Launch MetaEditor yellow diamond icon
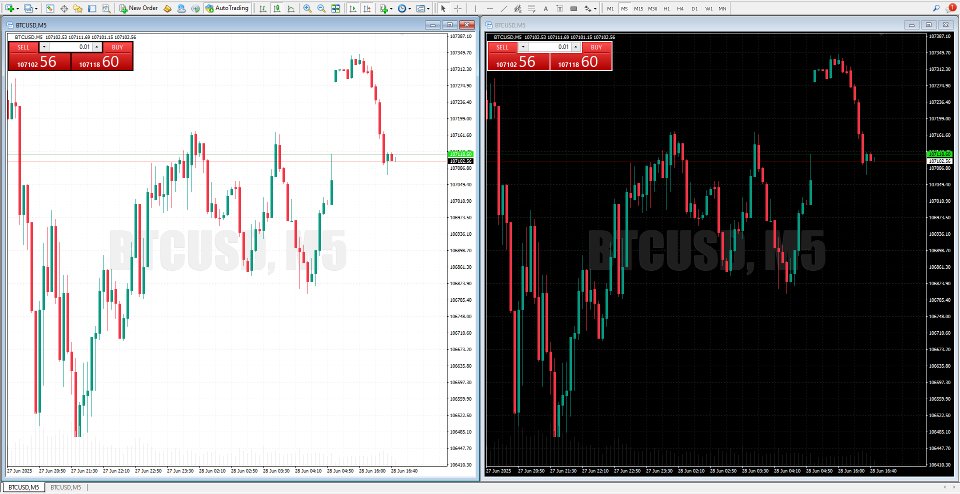This screenshot has width=960, height=494. (x=167, y=9)
